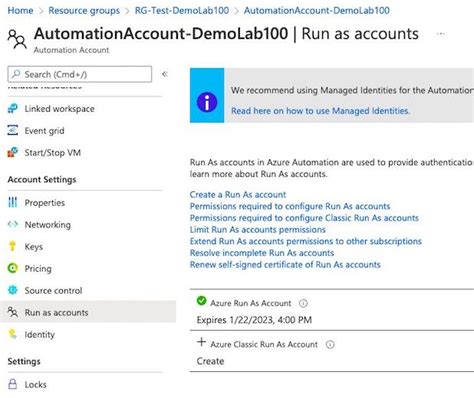
Task: Navigate to Resource groups breadcrumb
Action: pos(84,10)
